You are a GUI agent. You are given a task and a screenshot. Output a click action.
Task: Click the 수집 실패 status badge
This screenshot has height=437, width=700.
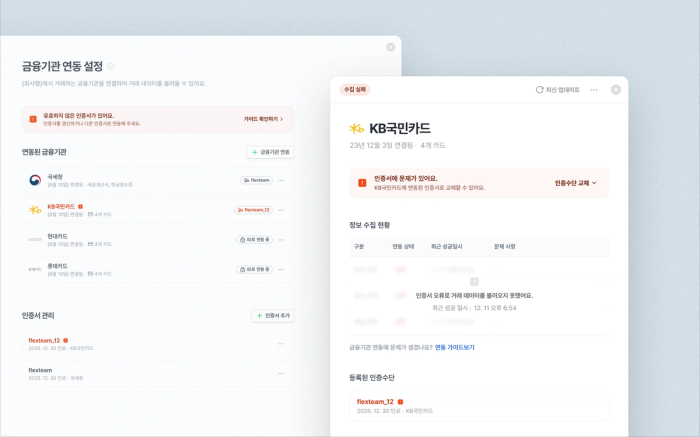click(x=355, y=90)
